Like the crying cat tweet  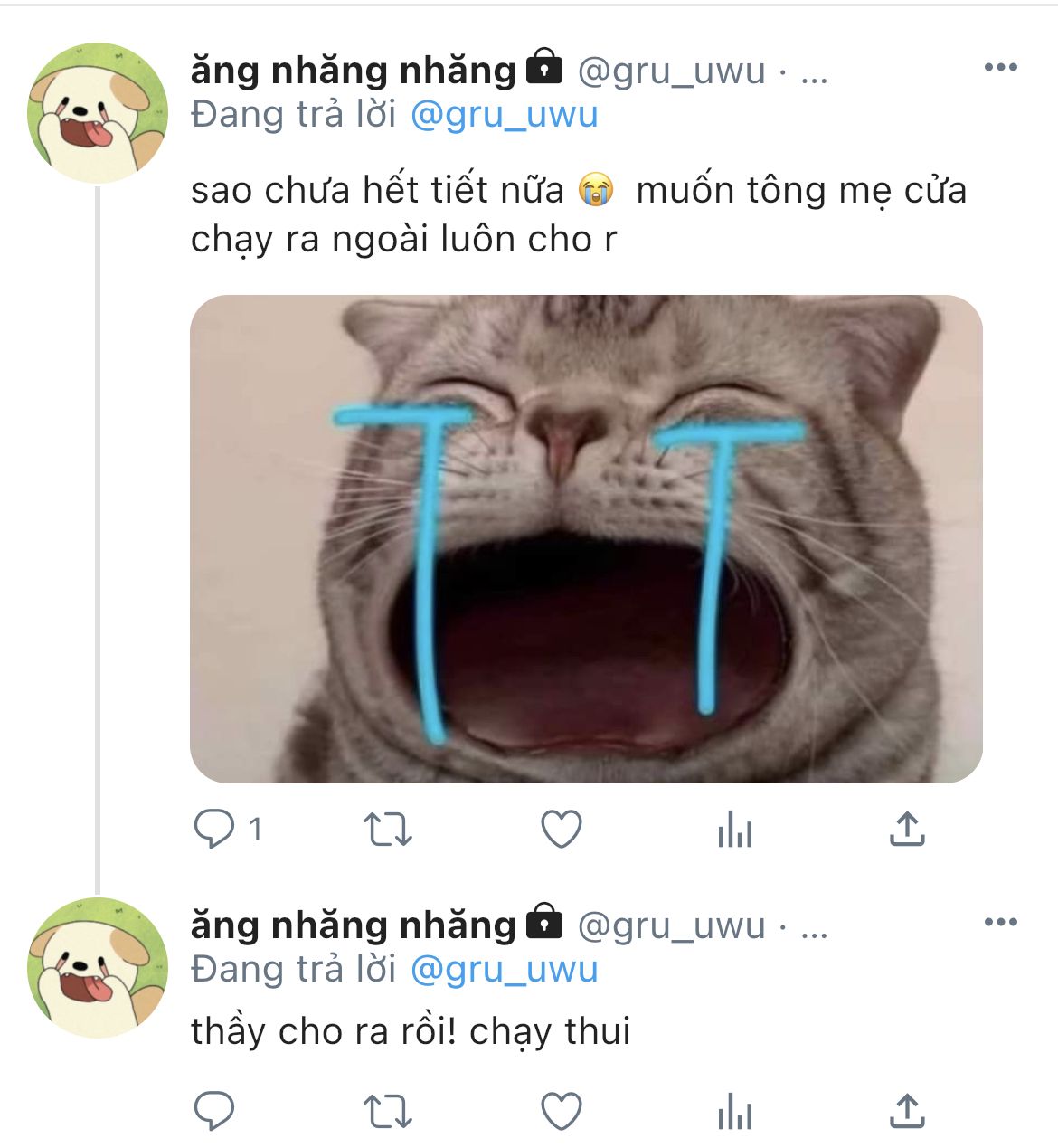click(561, 829)
